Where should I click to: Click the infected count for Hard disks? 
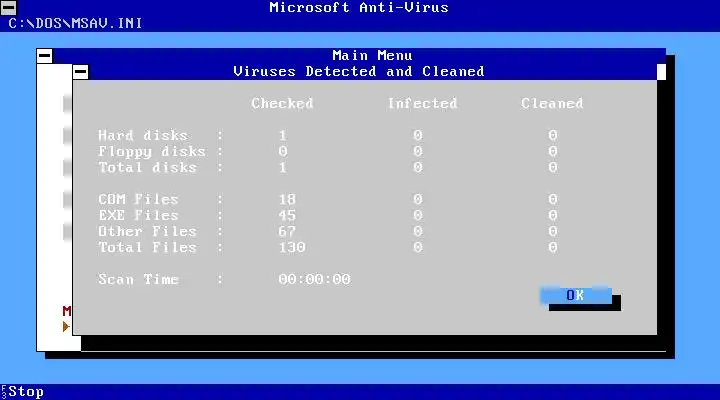coord(417,135)
